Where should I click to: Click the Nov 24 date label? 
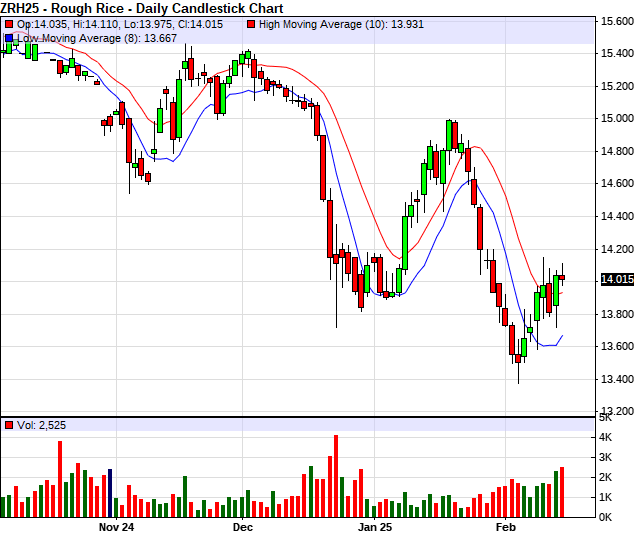click(116, 526)
